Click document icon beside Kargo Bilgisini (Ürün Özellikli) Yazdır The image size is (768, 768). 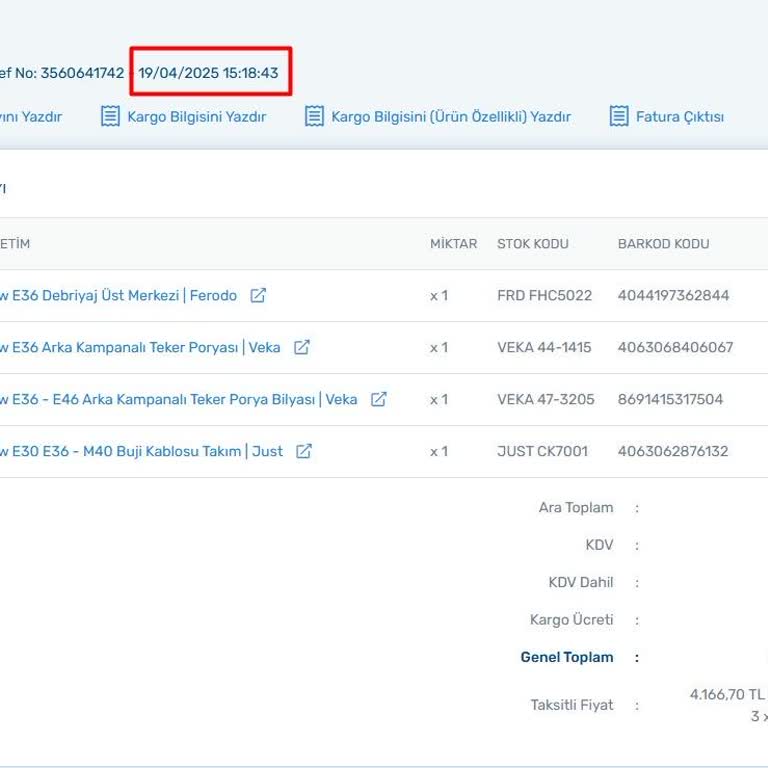[x=314, y=117]
